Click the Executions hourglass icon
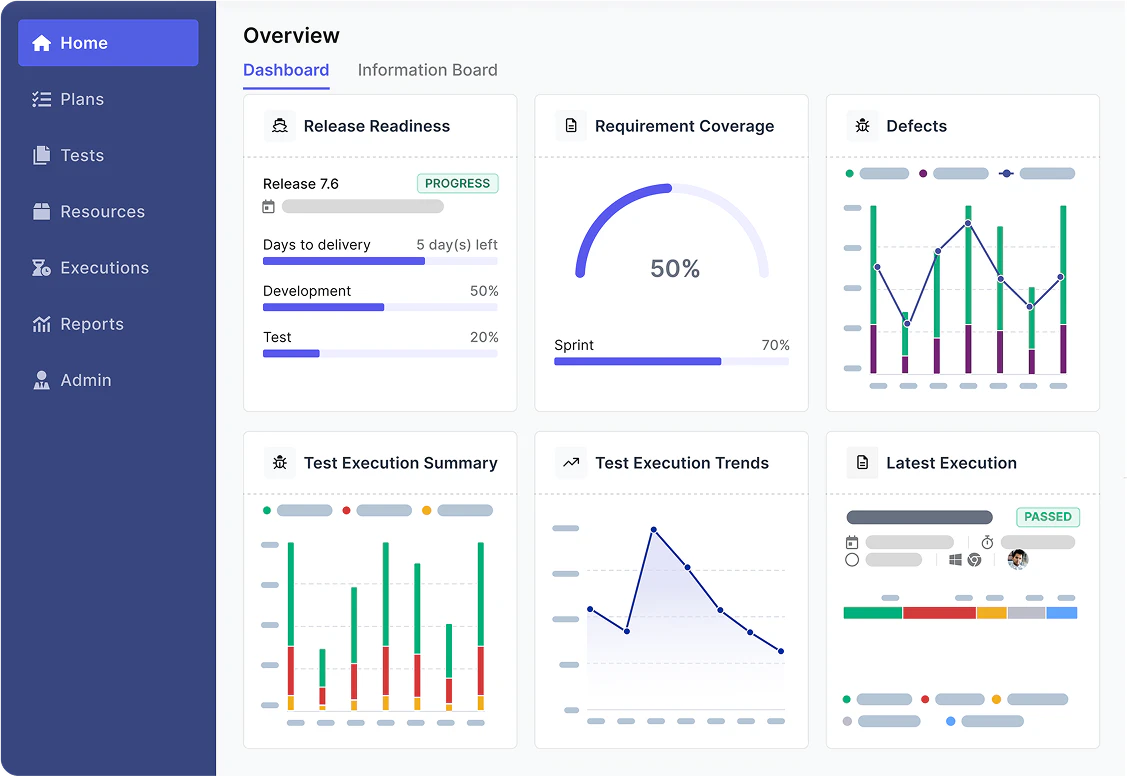The image size is (1127, 776). [41, 268]
